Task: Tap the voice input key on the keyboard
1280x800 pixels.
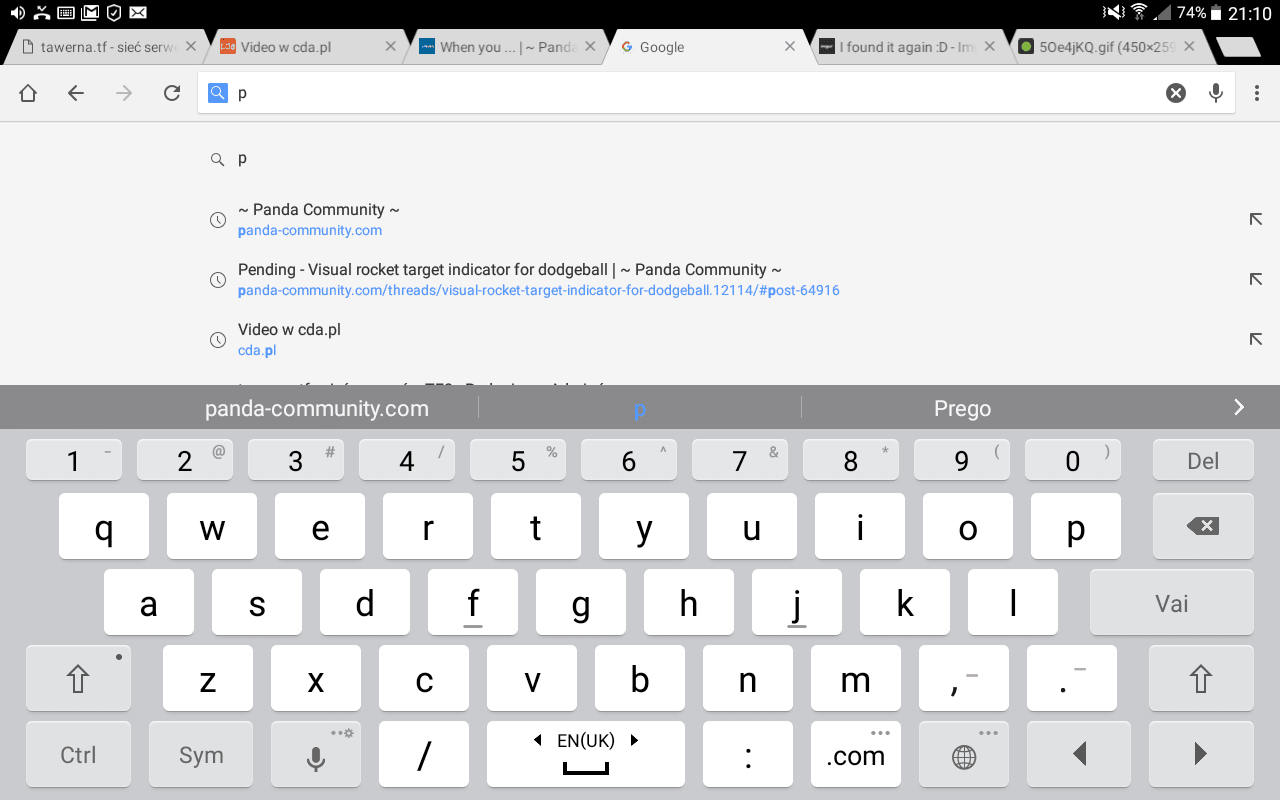Action: point(316,754)
